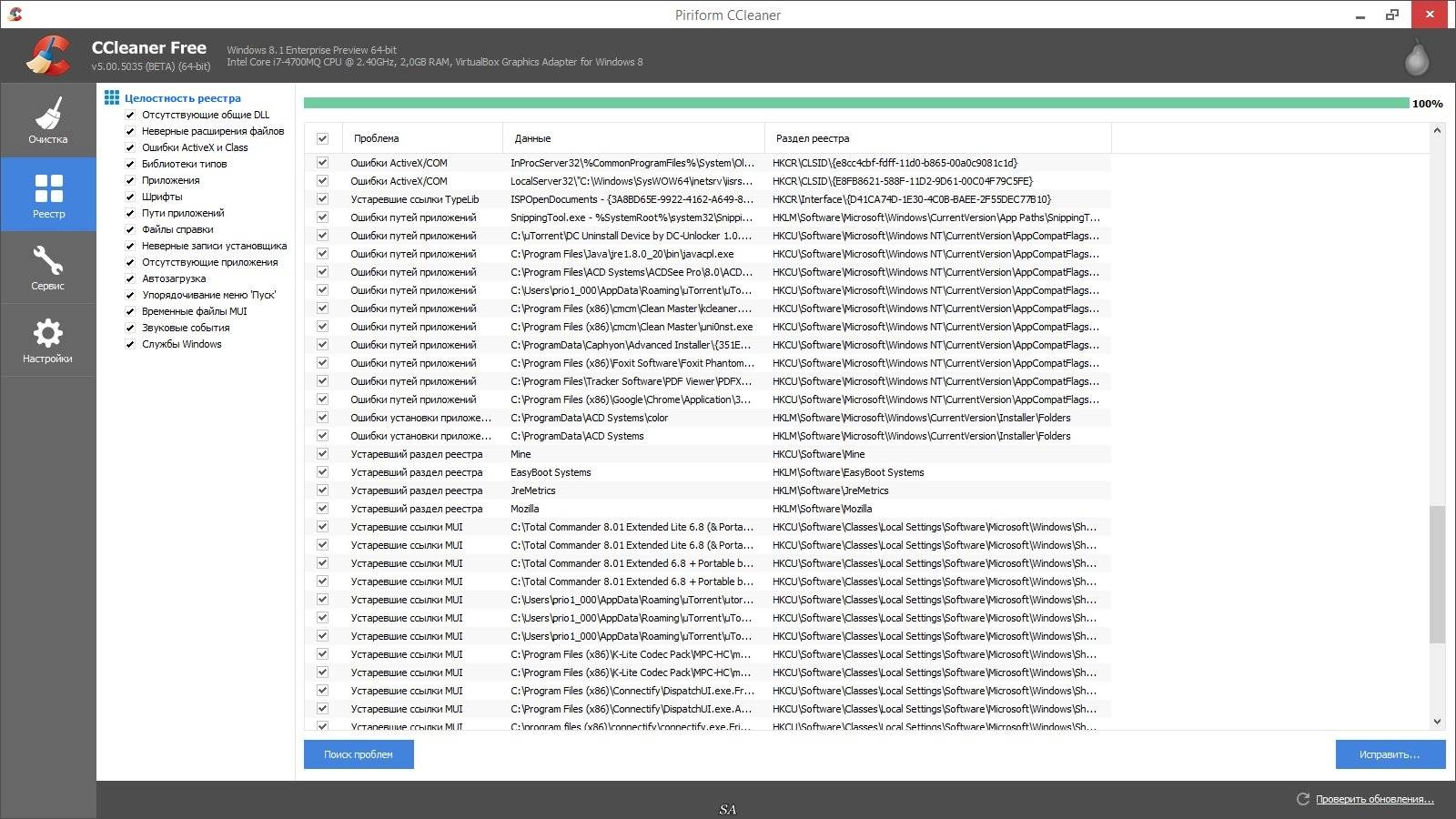
Task: Select Неверные записи установщика item
Action: (214, 246)
